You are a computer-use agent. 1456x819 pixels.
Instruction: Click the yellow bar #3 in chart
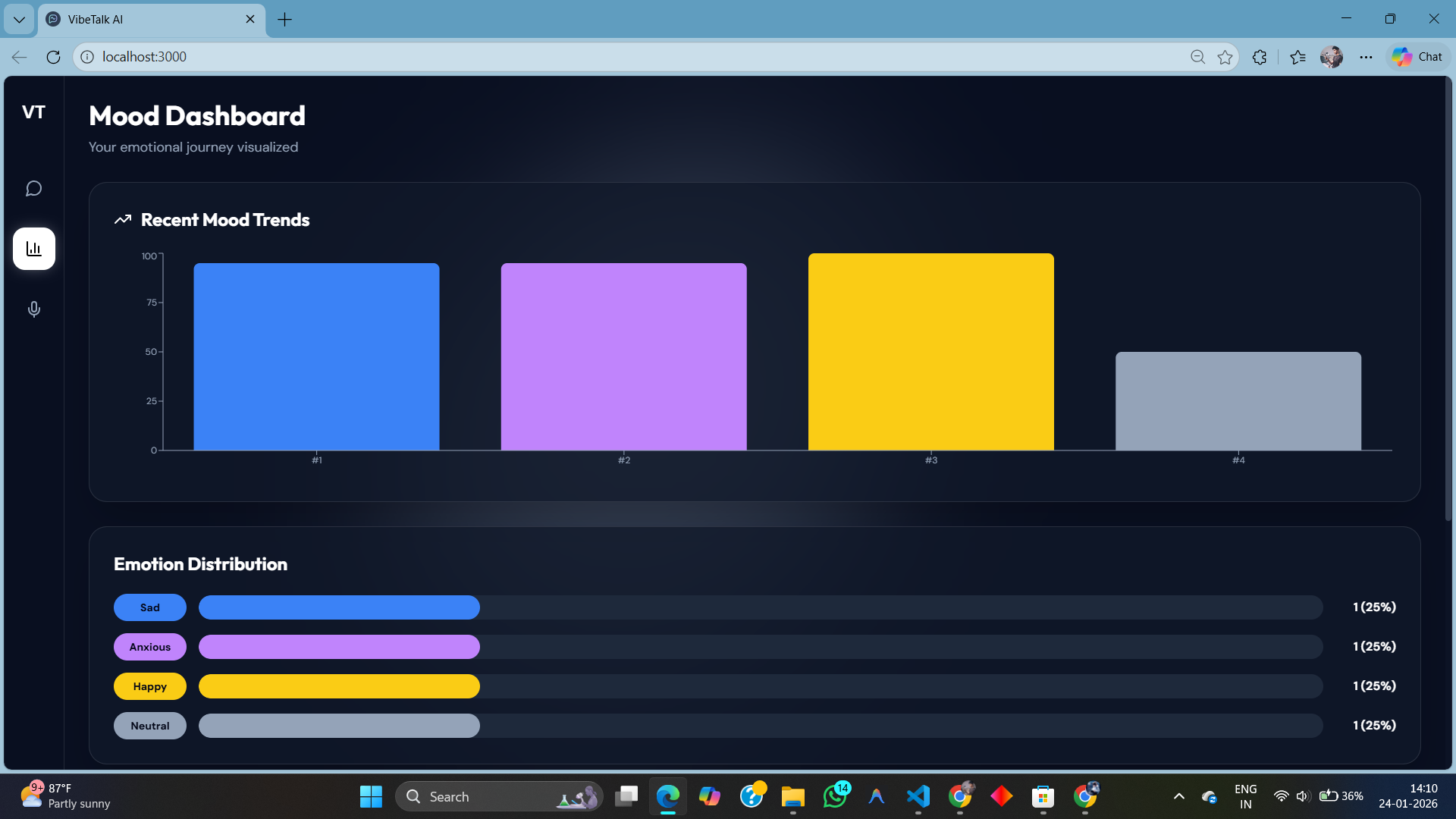[x=930, y=352]
